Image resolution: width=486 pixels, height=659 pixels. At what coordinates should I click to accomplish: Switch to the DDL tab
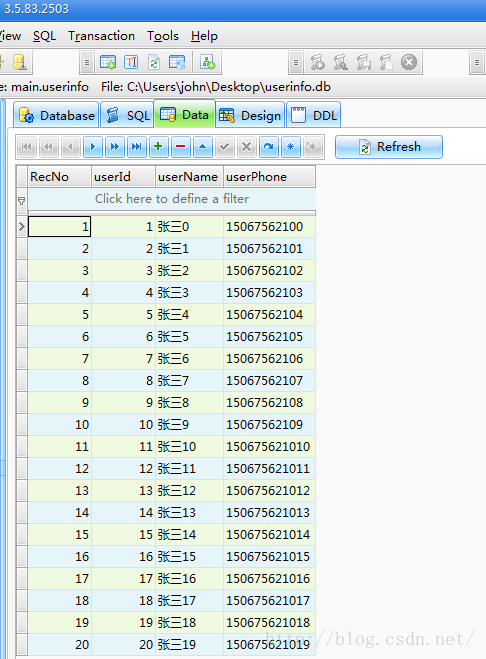[x=314, y=115]
